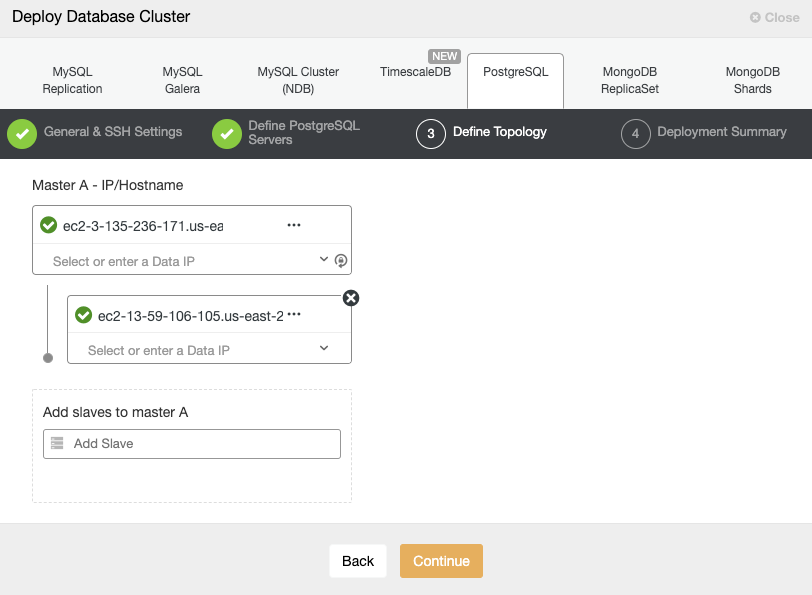Click step 3 circle for Define Topology

(431, 134)
